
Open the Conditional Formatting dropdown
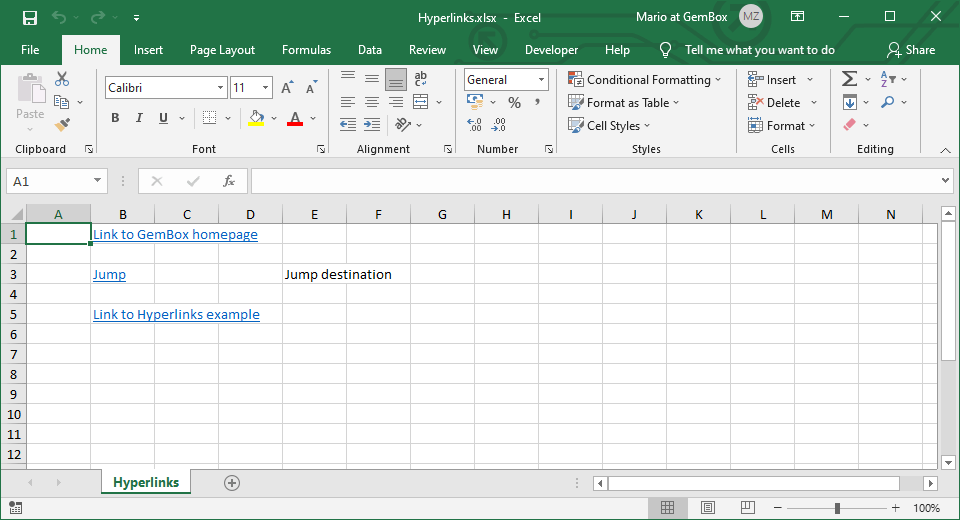645,80
